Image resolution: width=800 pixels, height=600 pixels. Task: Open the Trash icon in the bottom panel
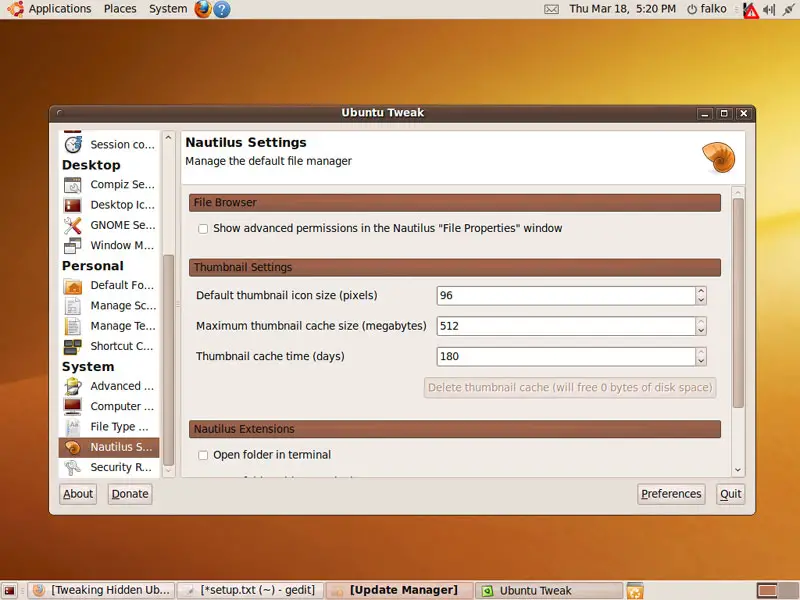pyautogui.click(x=635, y=590)
